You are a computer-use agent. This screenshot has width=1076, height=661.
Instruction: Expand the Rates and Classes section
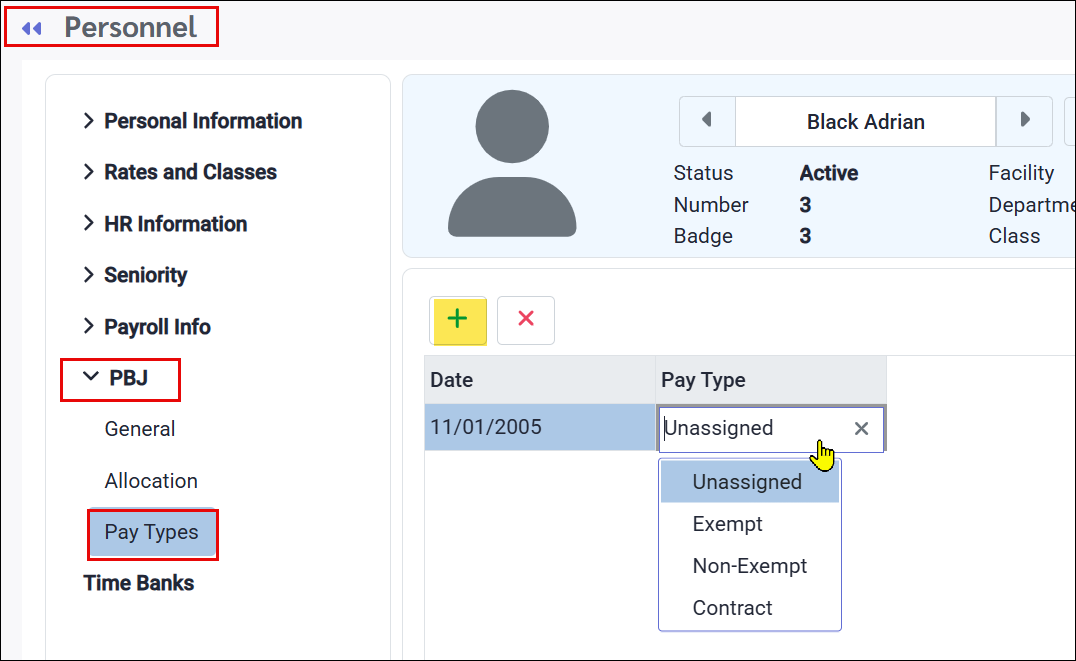[x=180, y=172]
